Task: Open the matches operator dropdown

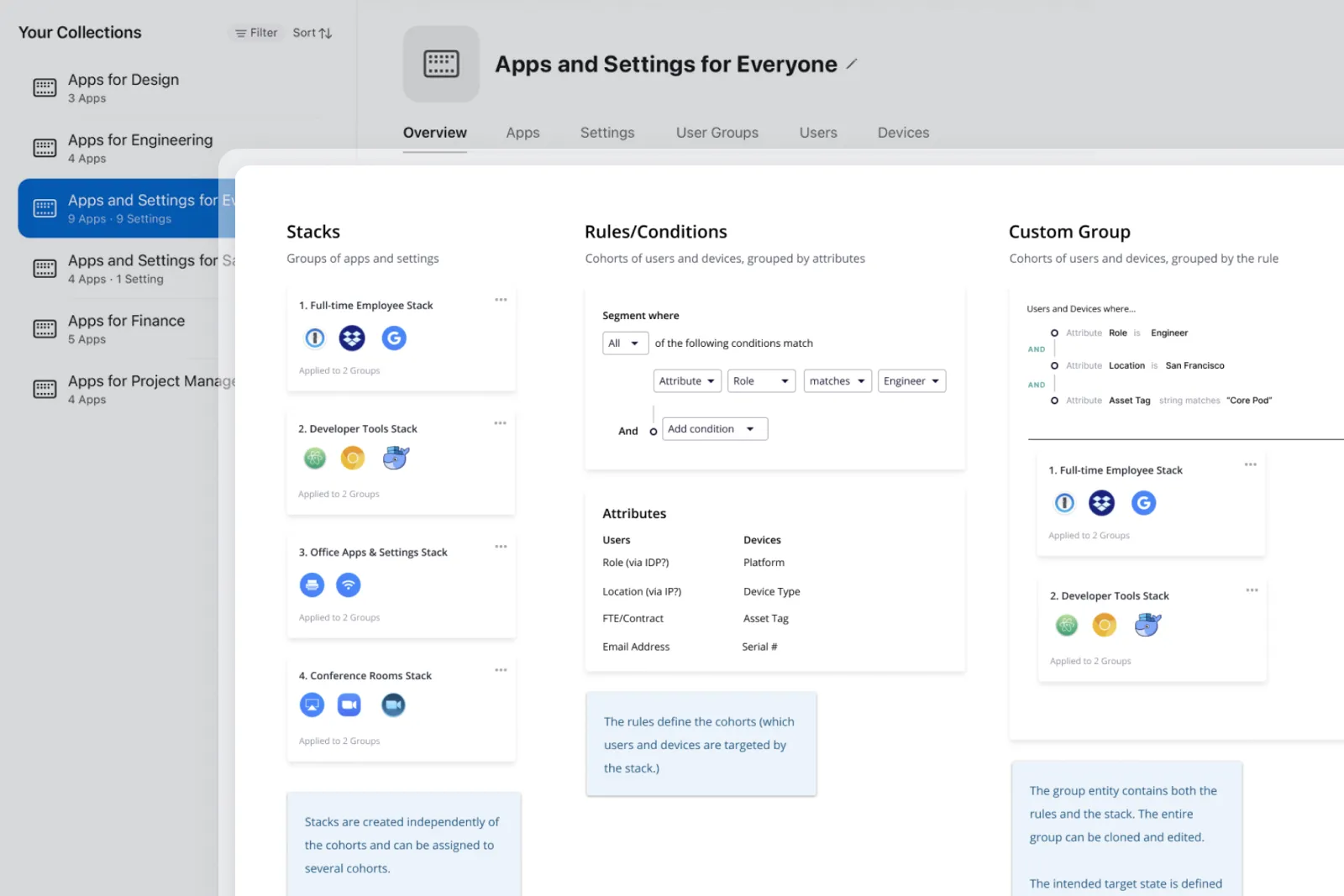Action: point(837,381)
